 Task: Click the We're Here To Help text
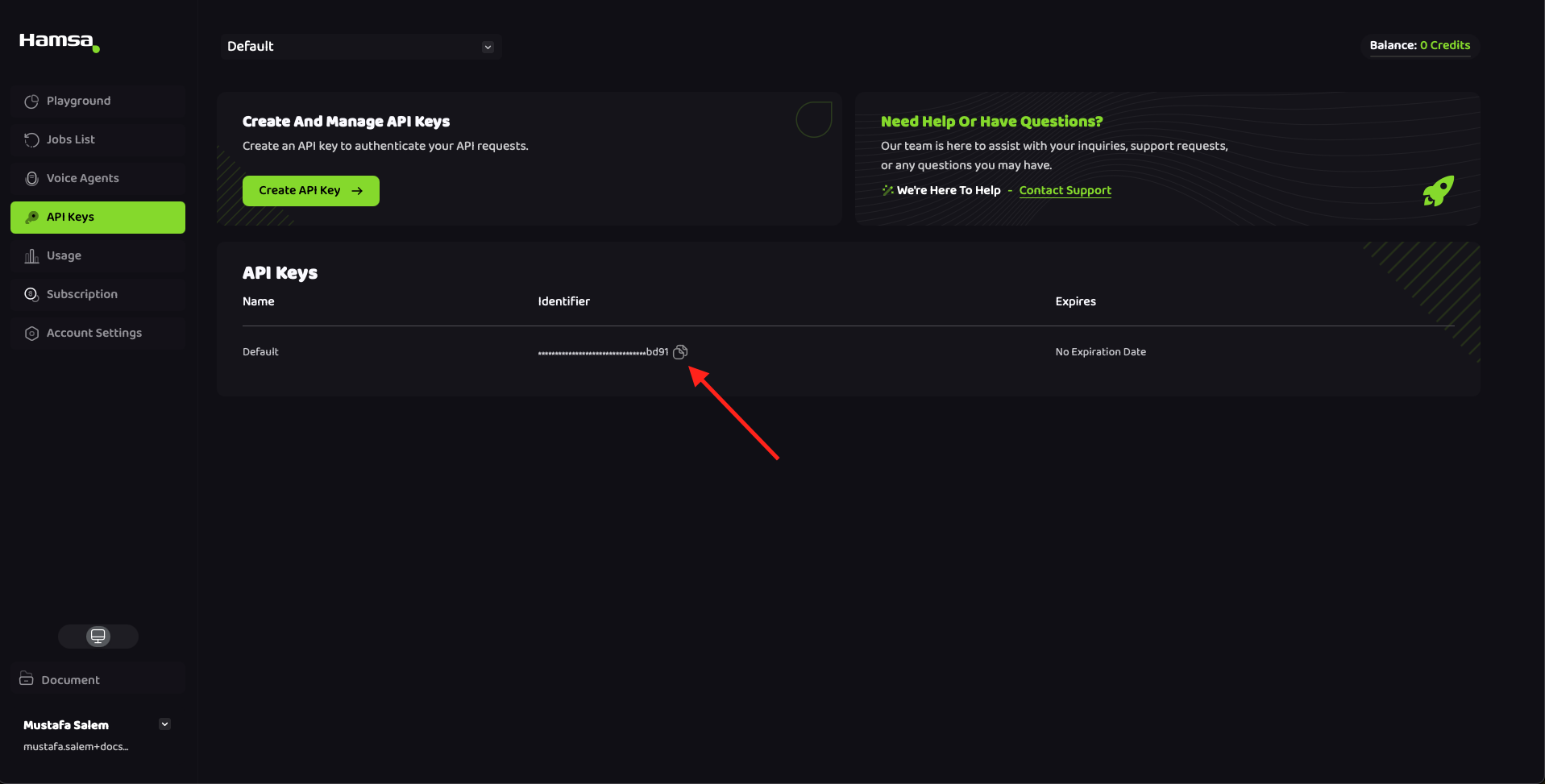point(949,190)
